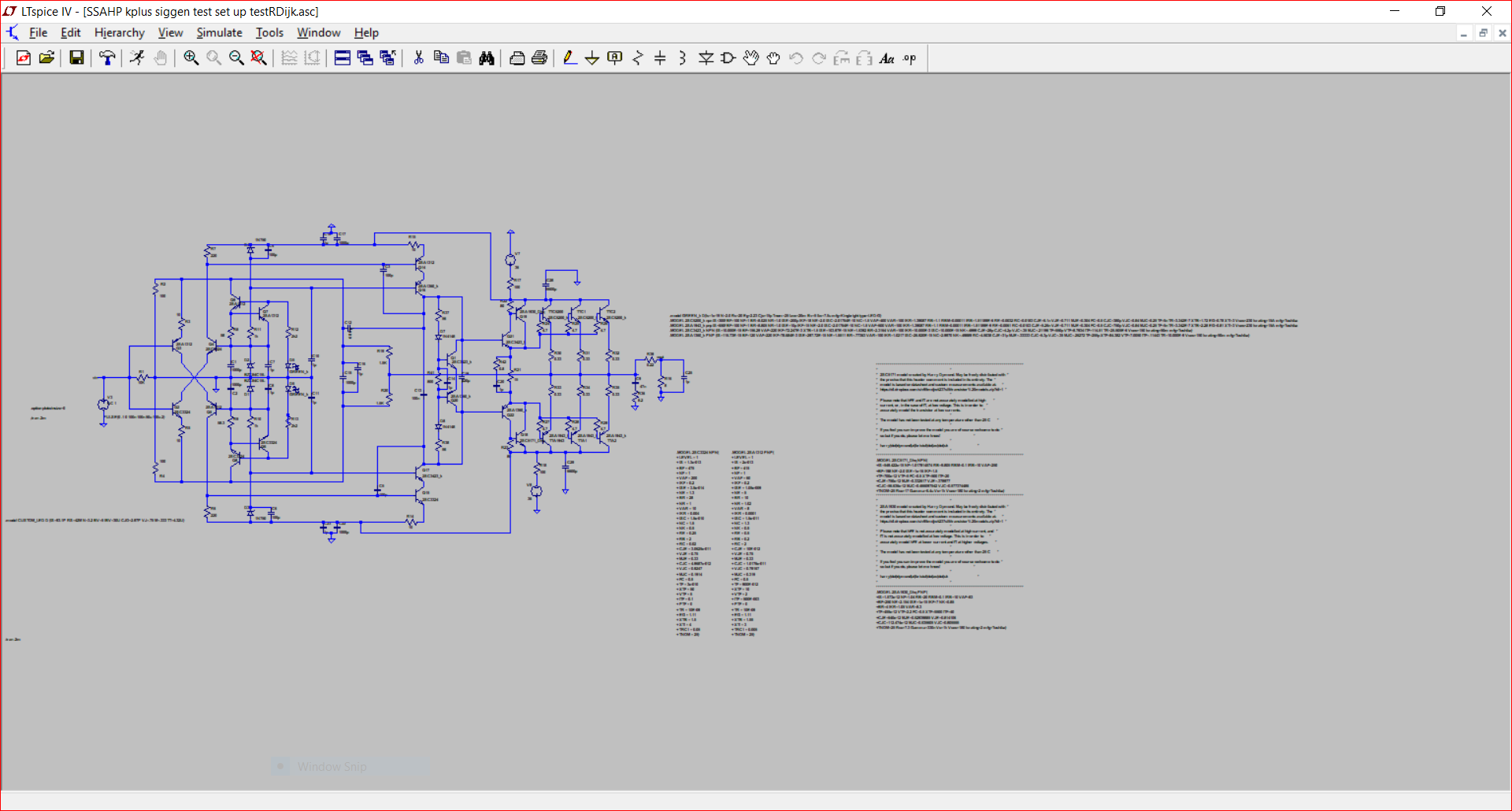Open the File menu

[x=39, y=33]
